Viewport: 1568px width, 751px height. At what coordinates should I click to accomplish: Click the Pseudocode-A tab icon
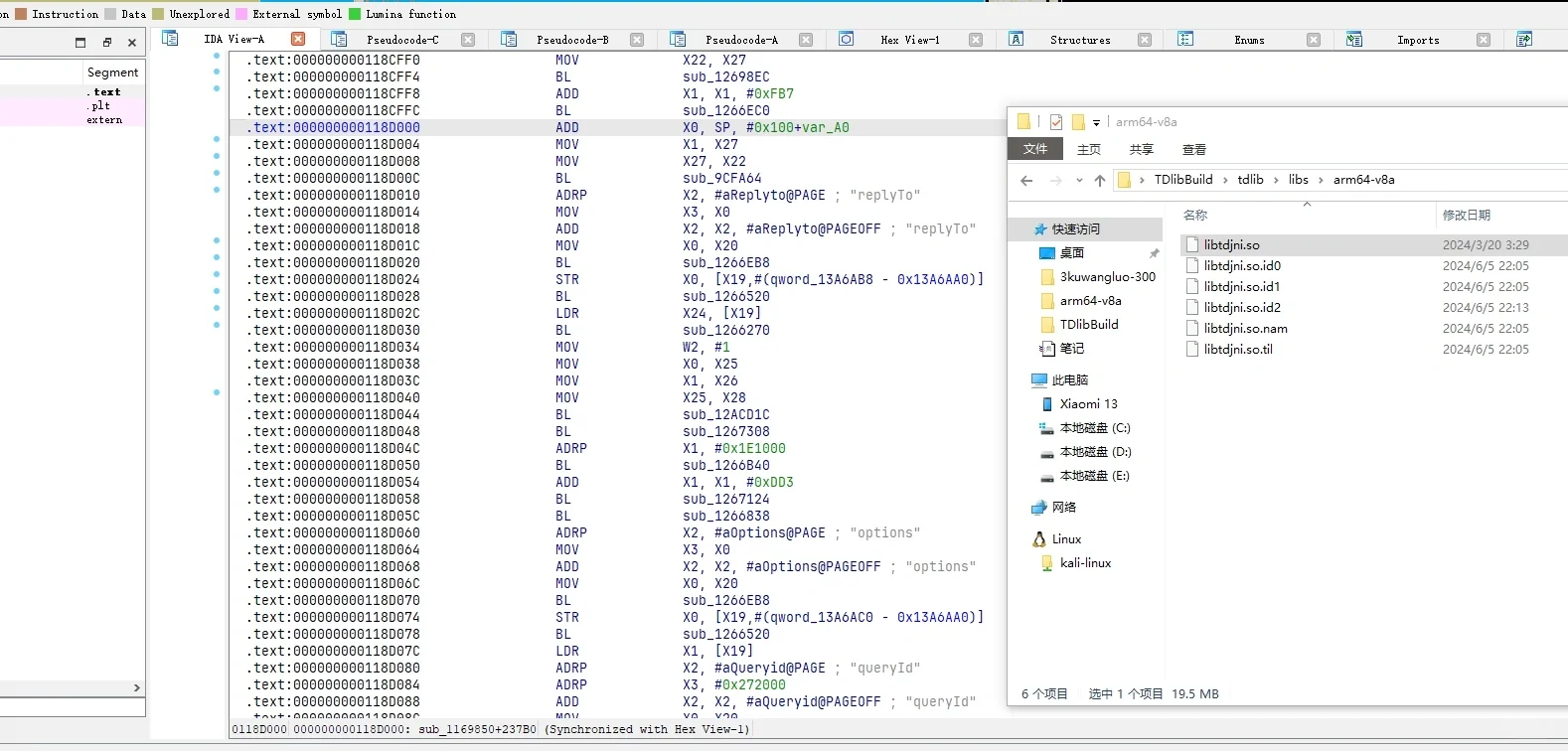pos(678,39)
